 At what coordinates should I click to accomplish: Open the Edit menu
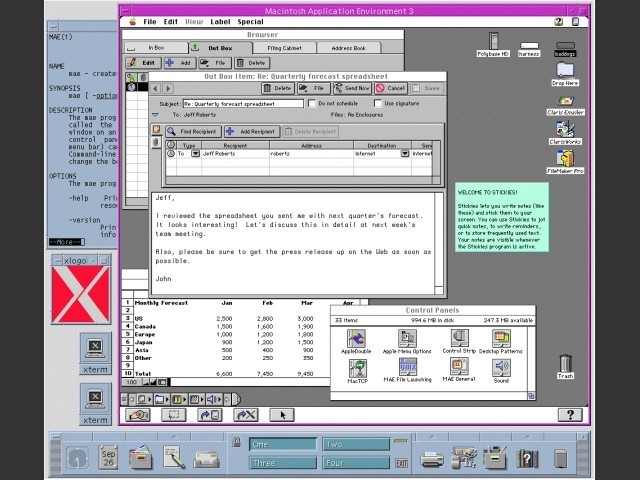click(171, 22)
